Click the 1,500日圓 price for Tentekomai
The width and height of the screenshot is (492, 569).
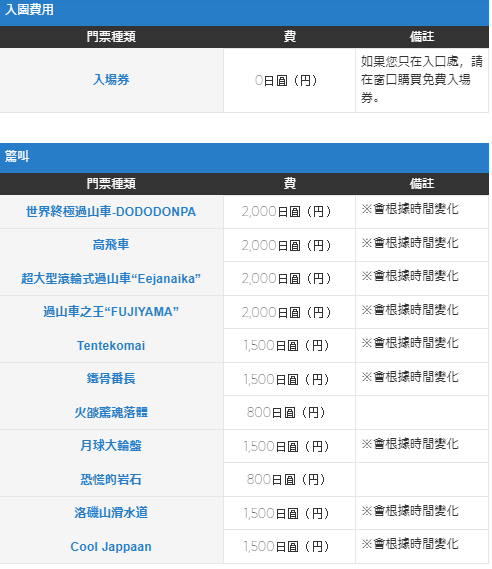coord(287,345)
